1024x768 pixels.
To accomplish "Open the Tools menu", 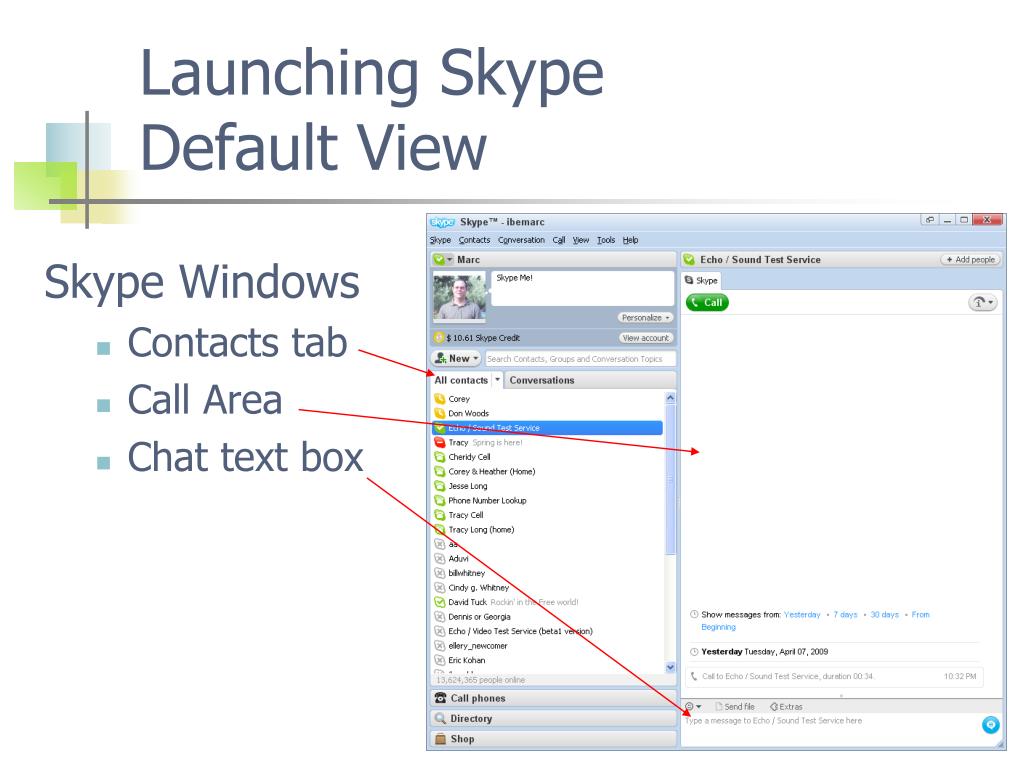I will (606, 240).
